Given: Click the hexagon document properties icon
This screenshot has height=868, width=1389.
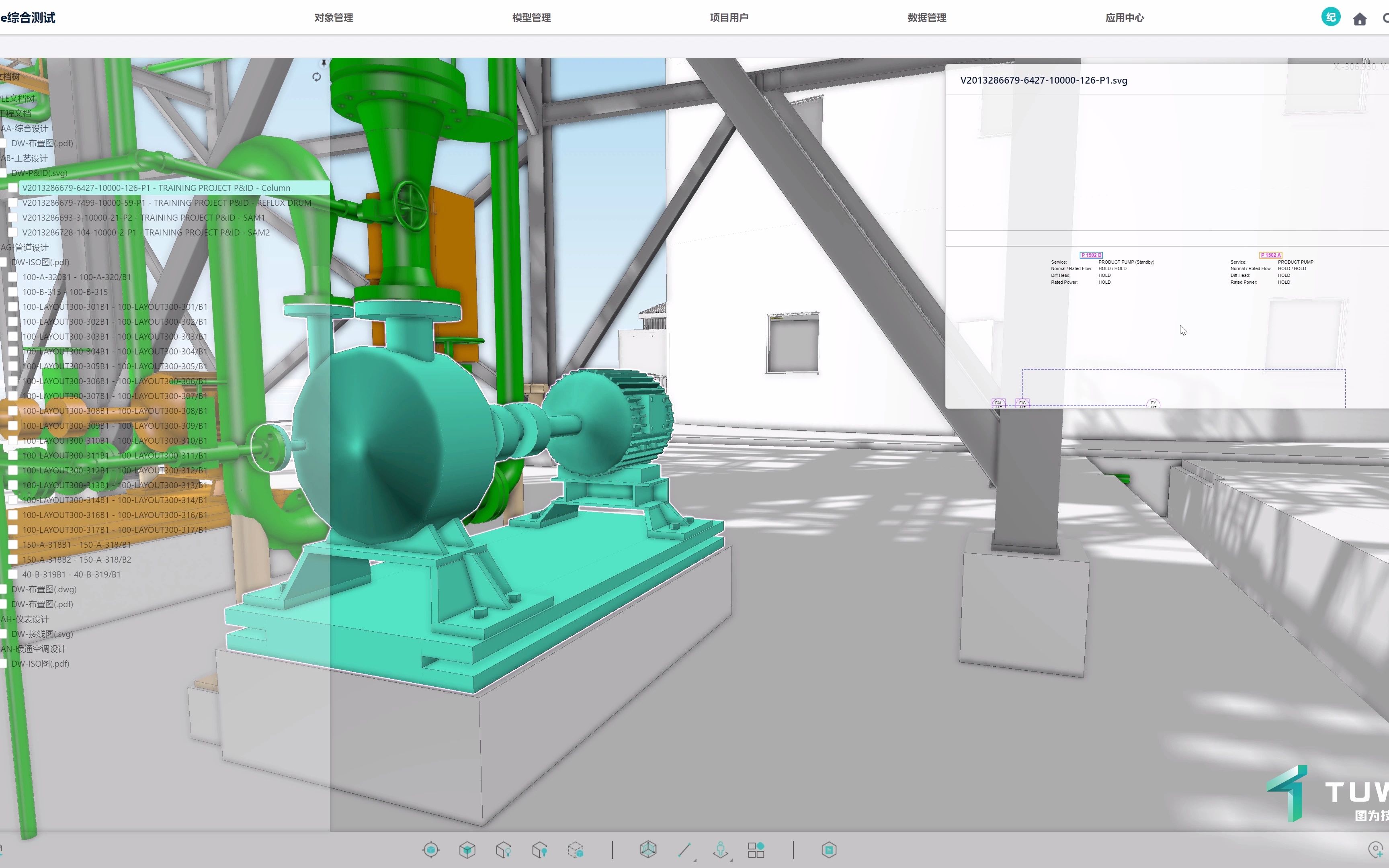Looking at the screenshot, I should 829,850.
